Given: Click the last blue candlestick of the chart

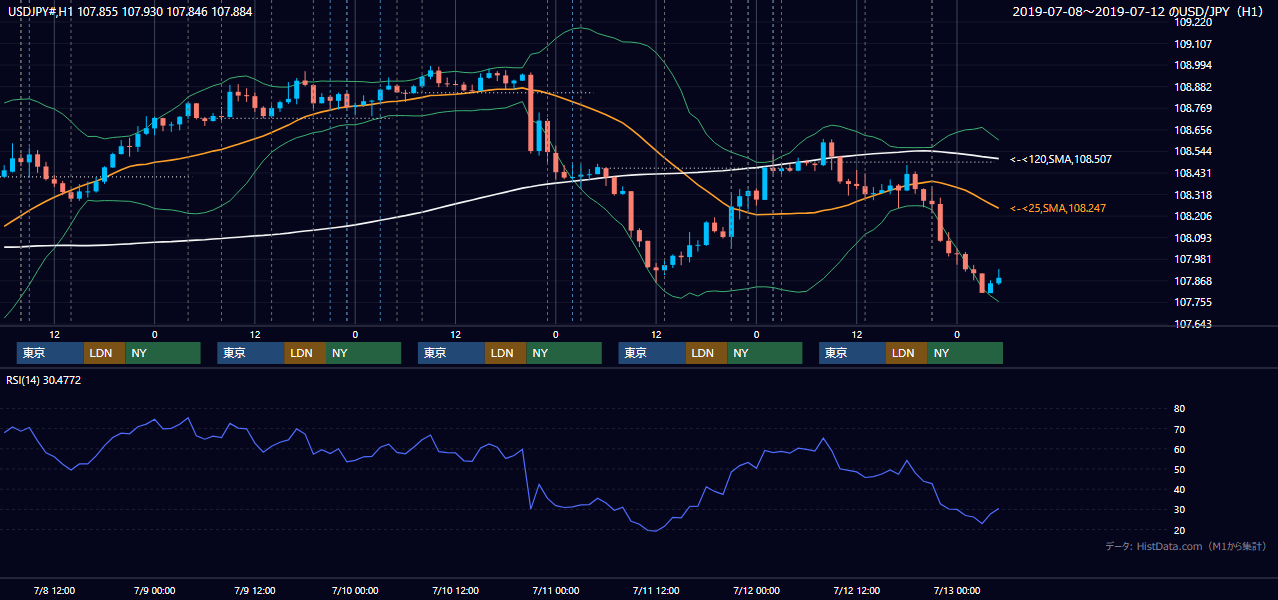Looking at the screenshot, I should 998,279.
